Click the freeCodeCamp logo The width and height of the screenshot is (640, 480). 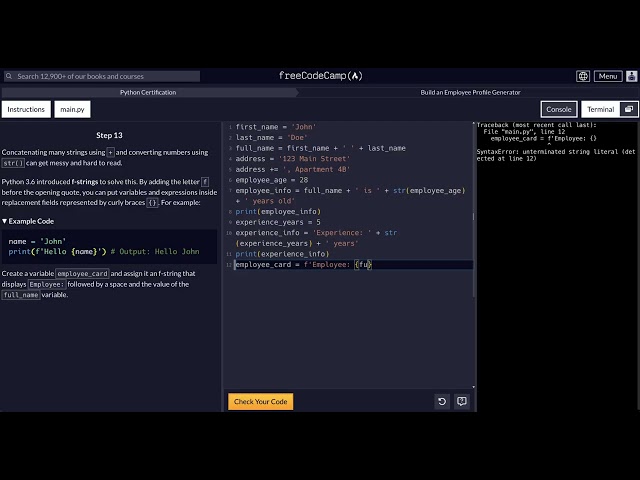pyautogui.click(x=320, y=76)
